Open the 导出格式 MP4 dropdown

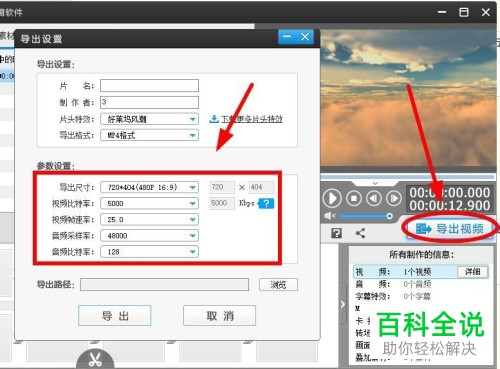pyautogui.click(x=149, y=135)
